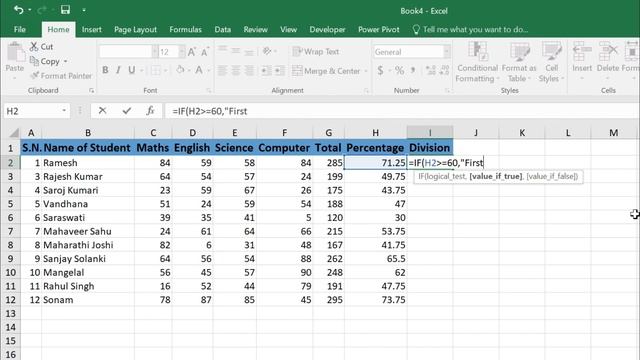
Task: Click the Paste clipboard icon
Action: pyautogui.click(x=15, y=53)
